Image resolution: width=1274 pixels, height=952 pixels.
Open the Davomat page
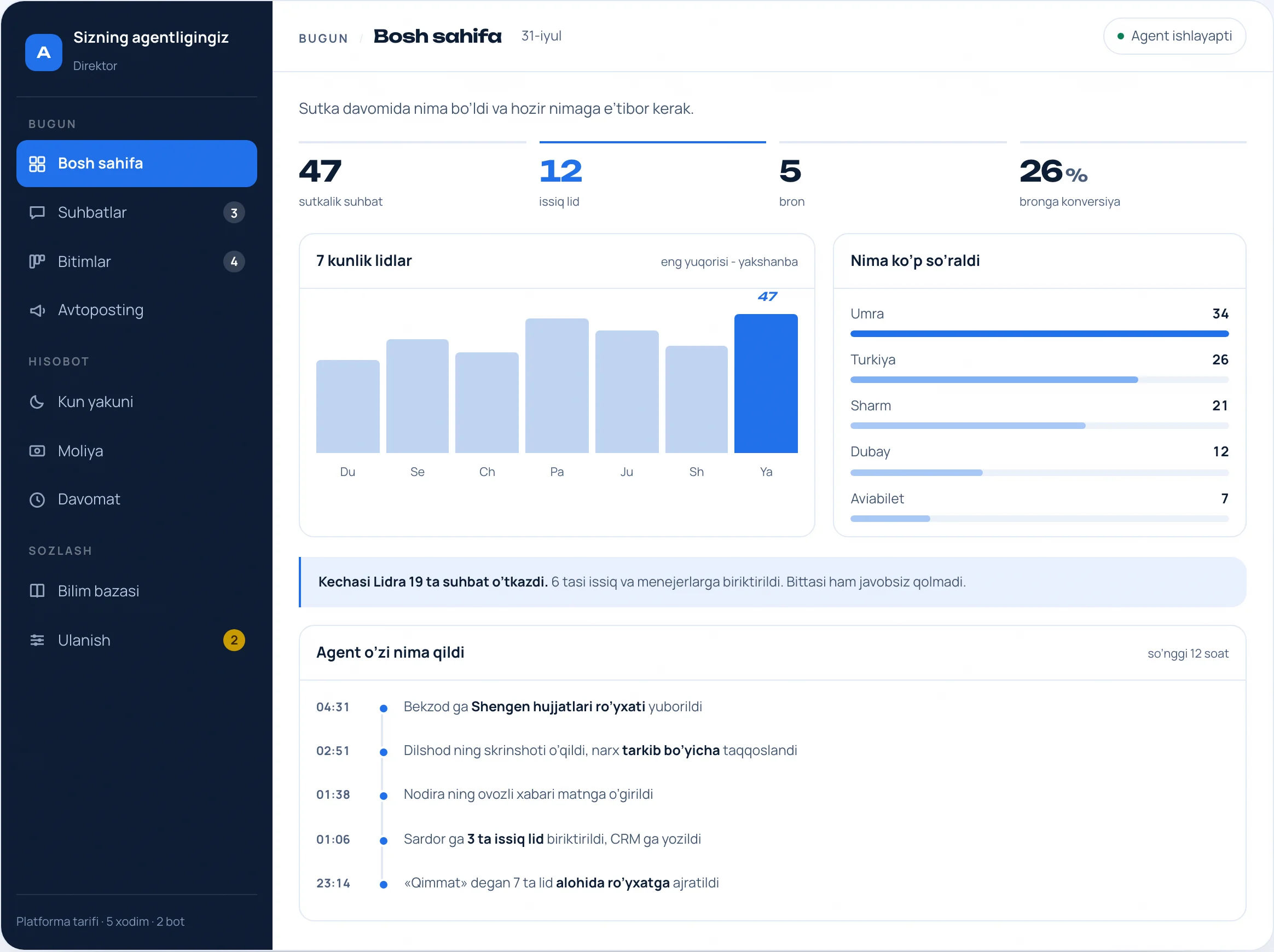(x=136, y=500)
